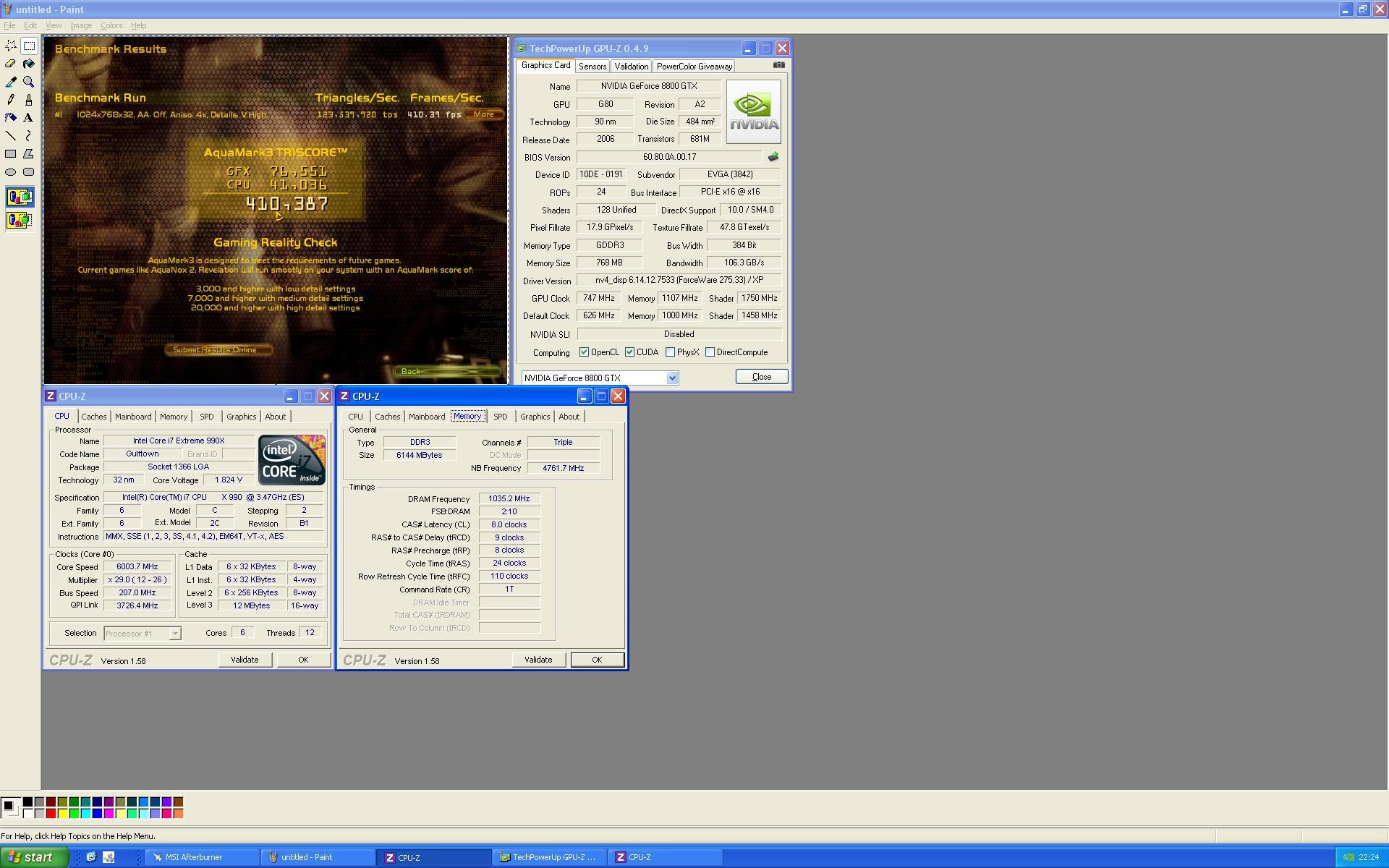The height and width of the screenshot is (868, 1389).
Task: Select the Ellipse tool
Action: 11,172
